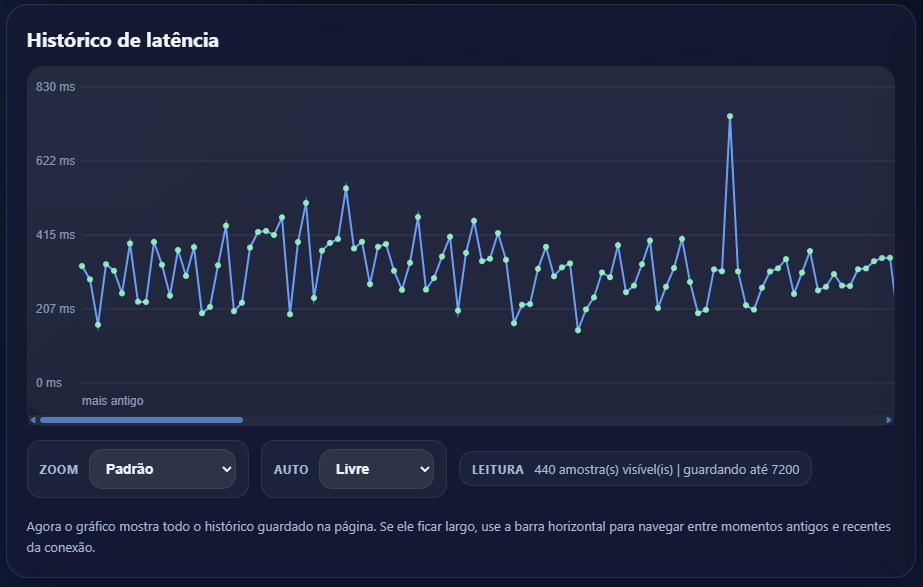Click the empty scrollbar track right of thumb
This screenshot has width=923, height=587.
pos(560,420)
